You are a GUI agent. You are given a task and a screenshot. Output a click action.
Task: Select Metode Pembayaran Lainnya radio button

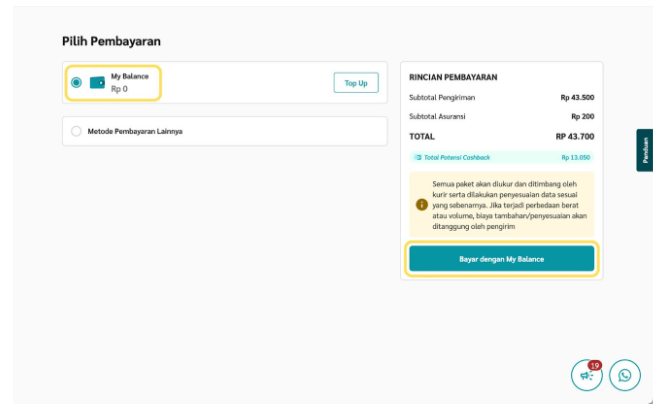[76, 131]
